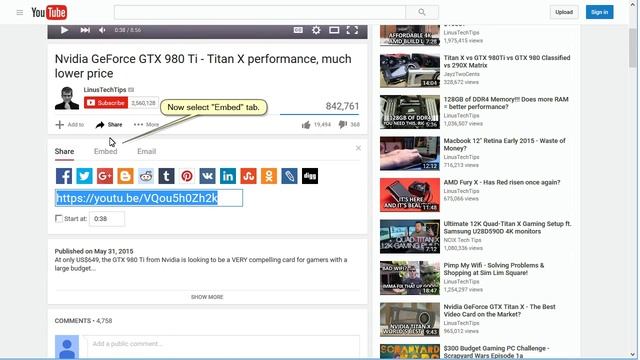Open $300 Budget Gaming PC Challenge video
The image size is (640, 360).
(x=496, y=352)
